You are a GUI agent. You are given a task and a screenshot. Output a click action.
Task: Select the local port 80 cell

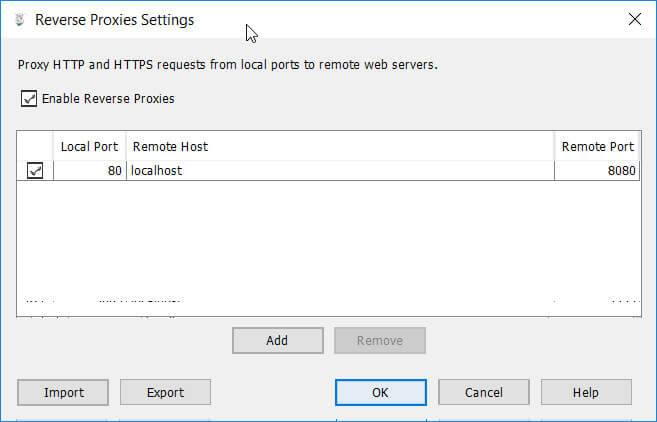point(89,171)
